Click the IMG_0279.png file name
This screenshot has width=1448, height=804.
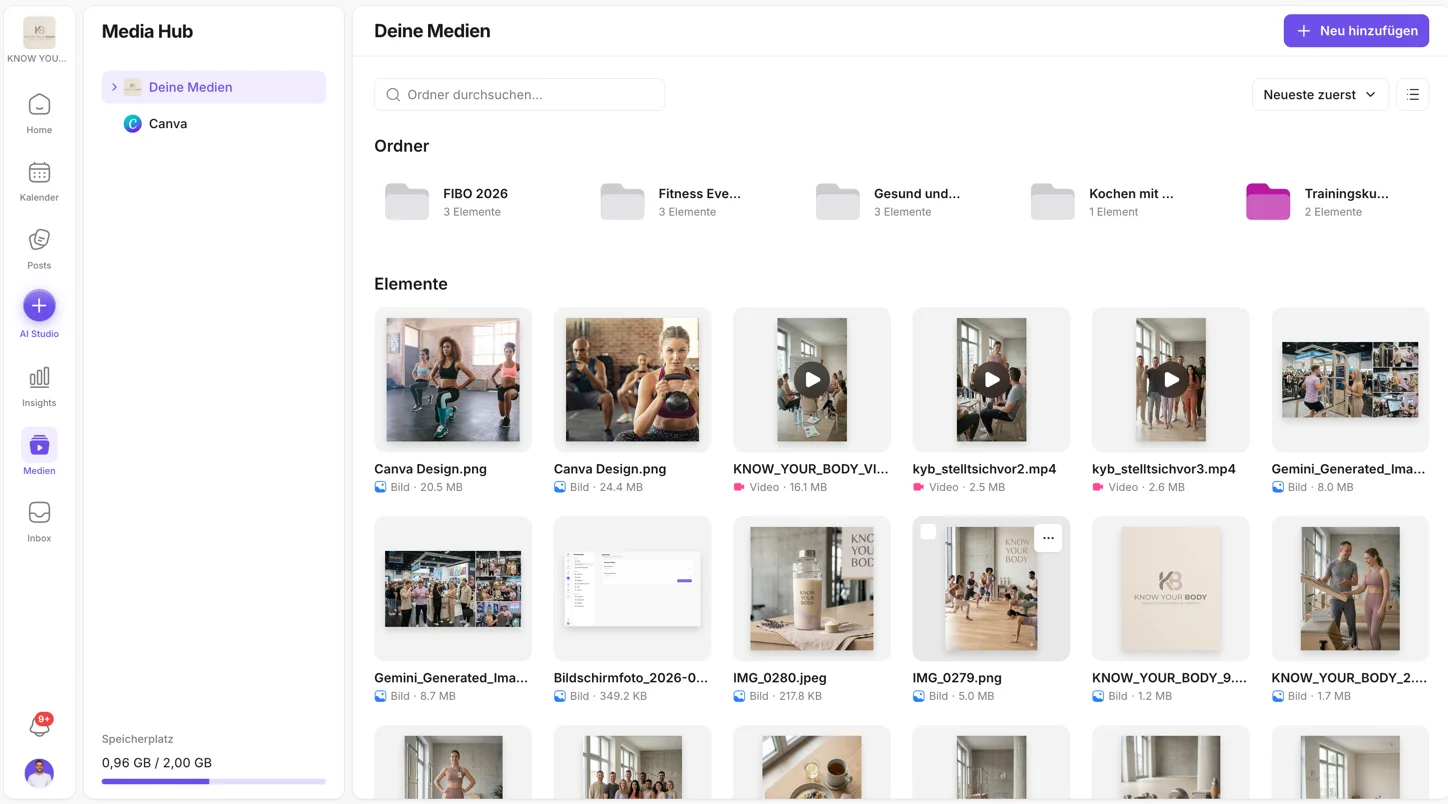pos(957,678)
